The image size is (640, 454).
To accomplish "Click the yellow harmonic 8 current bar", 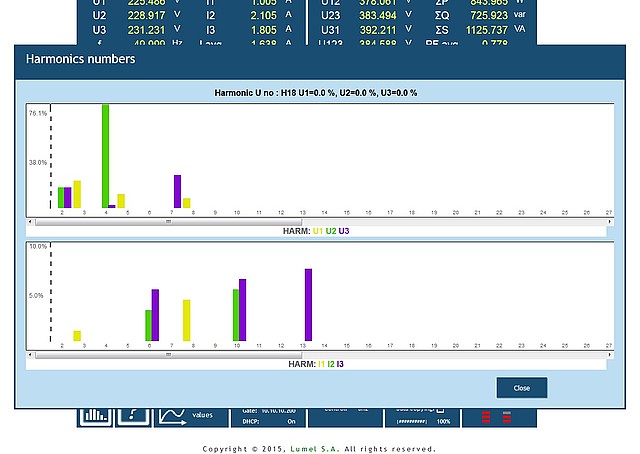I will click(186, 320).
